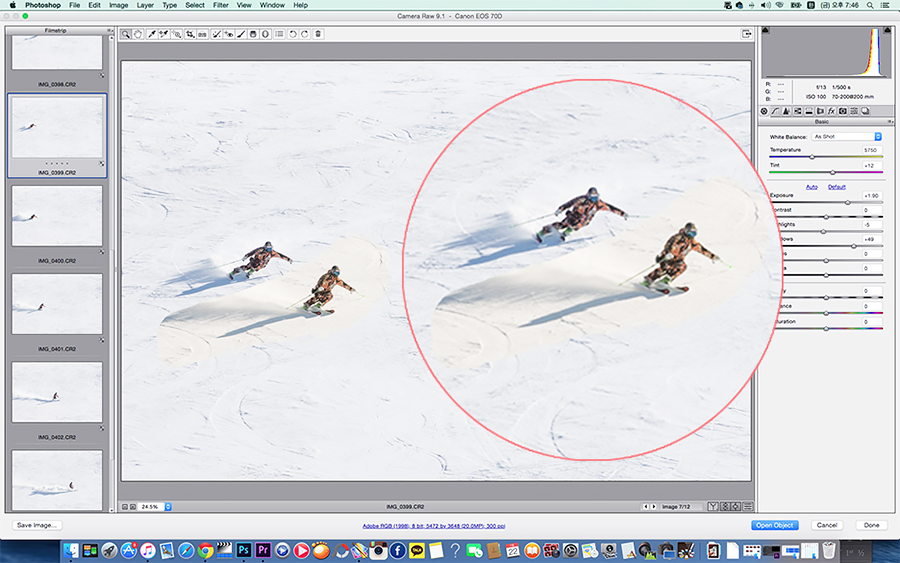
Task: Open workflow options link at bottom
Action: tap(434, 526)
